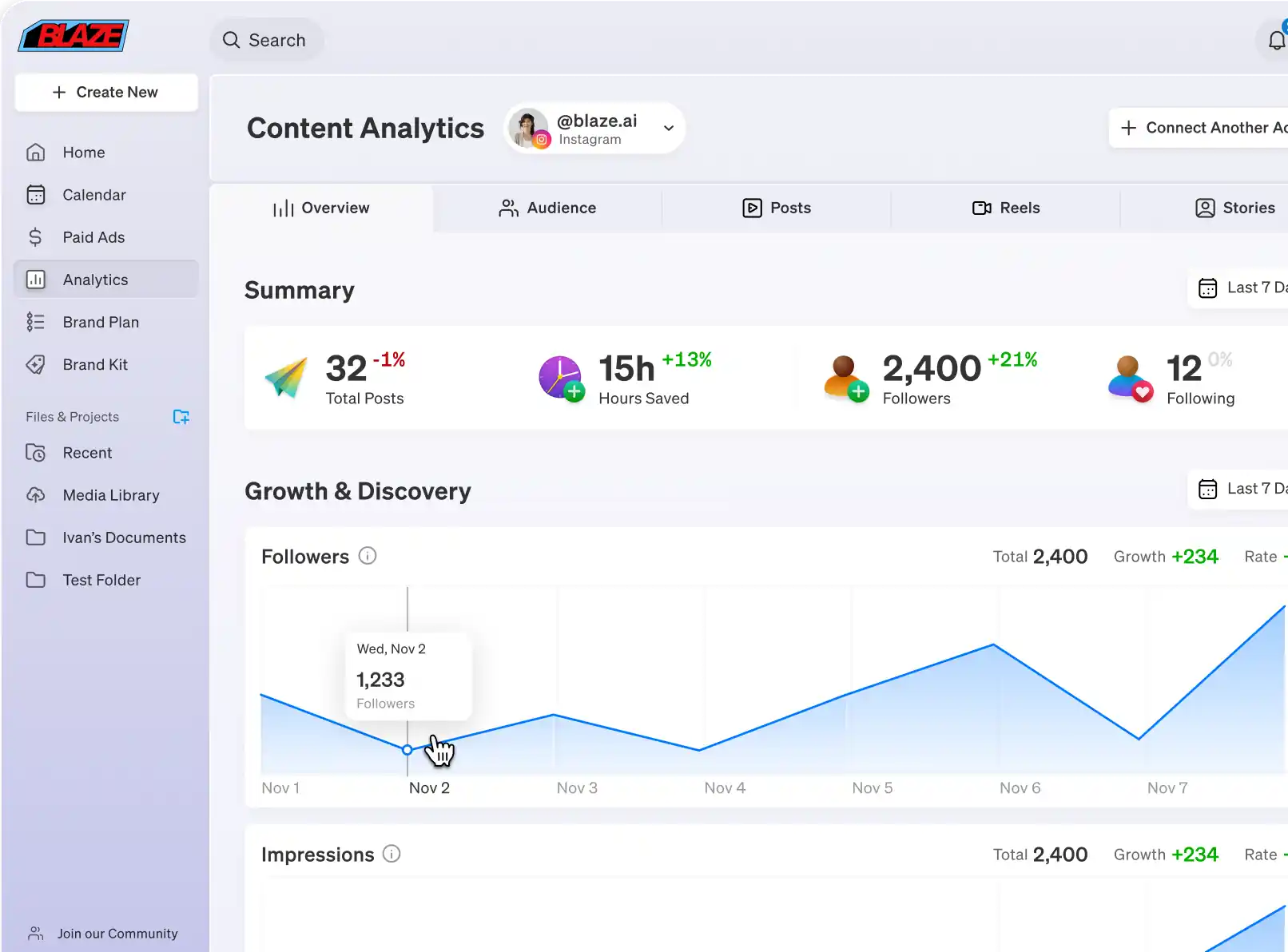Switch to the Overview tab
Image resolution: width=1288 pixels, height=952 pixels.
(x=321, y=208)
